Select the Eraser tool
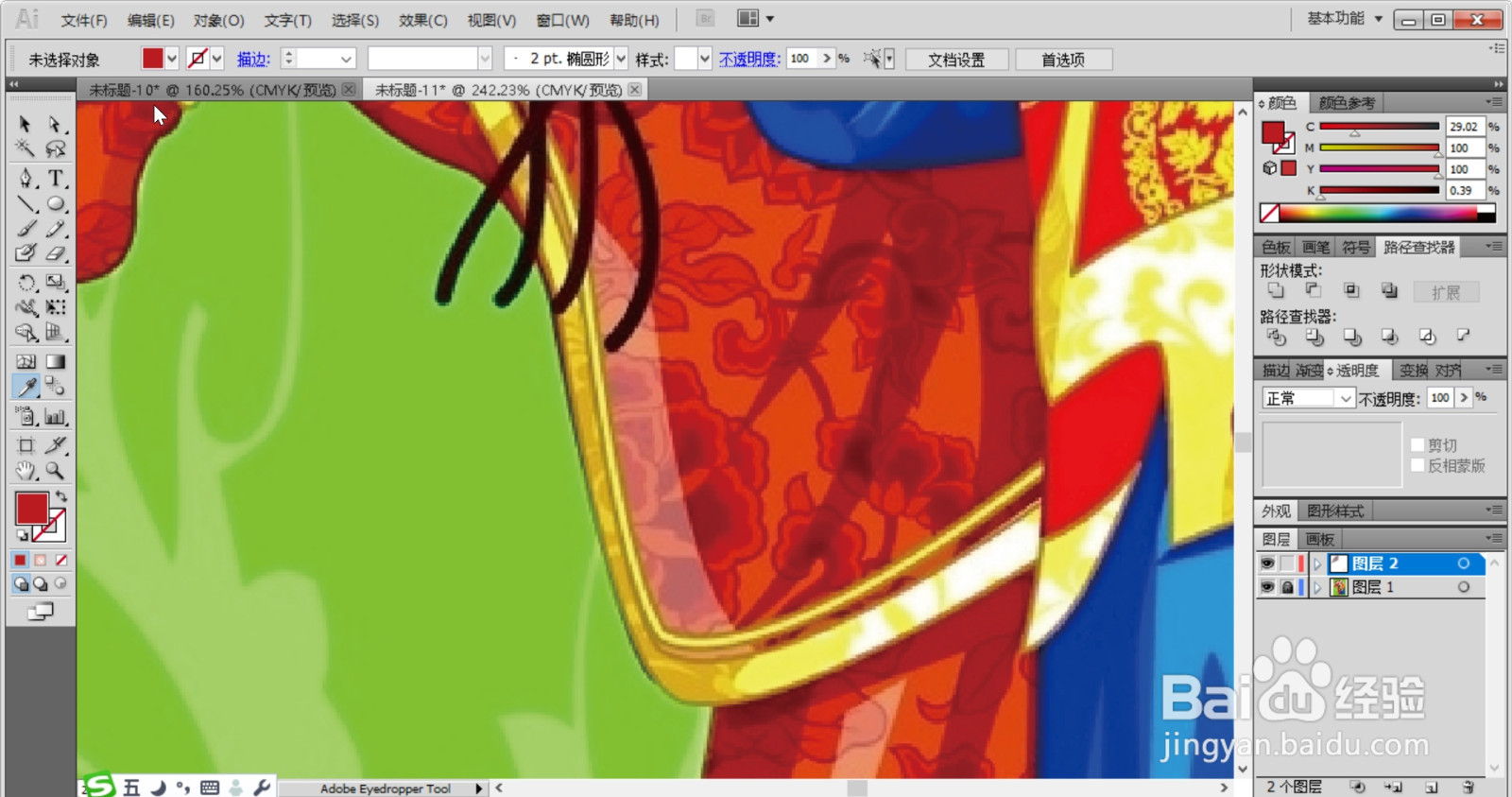1512x797 pixels. tap(56, 253)
